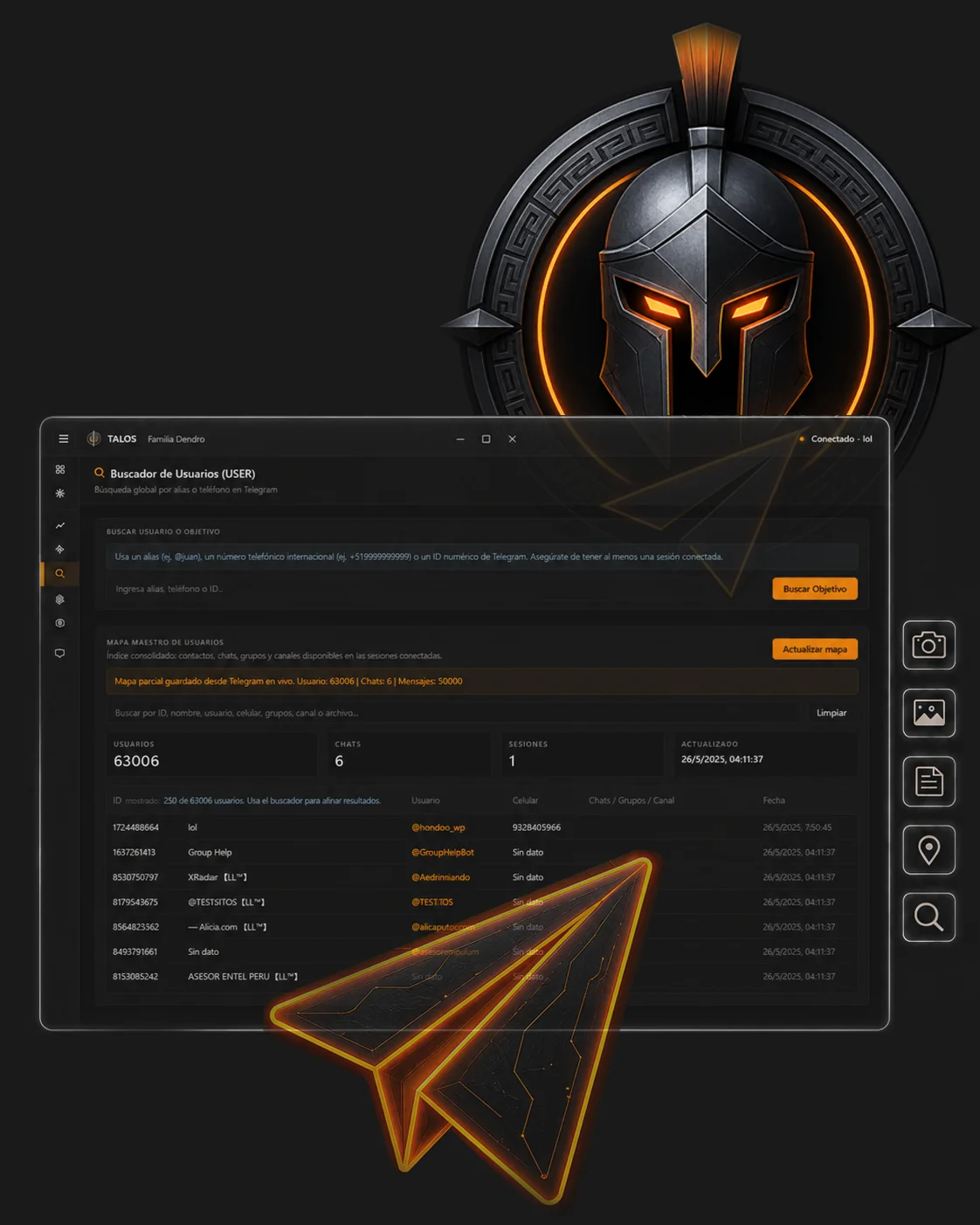Select the XRadar user row
Image resolution: width=980 pixels, height=1225 pixels.
point(481,877)
